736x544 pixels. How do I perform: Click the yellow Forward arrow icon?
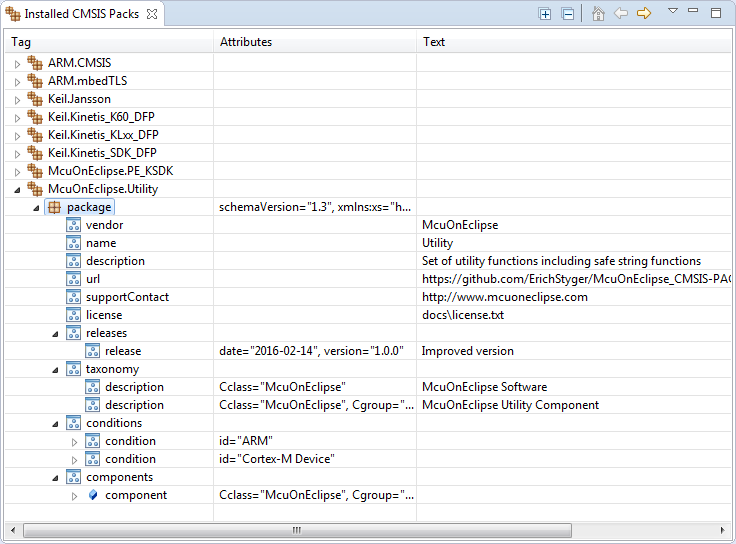coord(644,14)
